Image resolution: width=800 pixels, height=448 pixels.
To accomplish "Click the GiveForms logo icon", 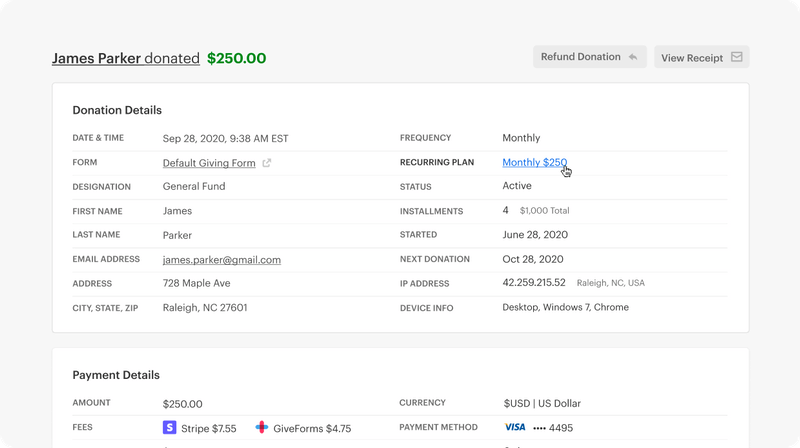I will click(x=262, y=427).
